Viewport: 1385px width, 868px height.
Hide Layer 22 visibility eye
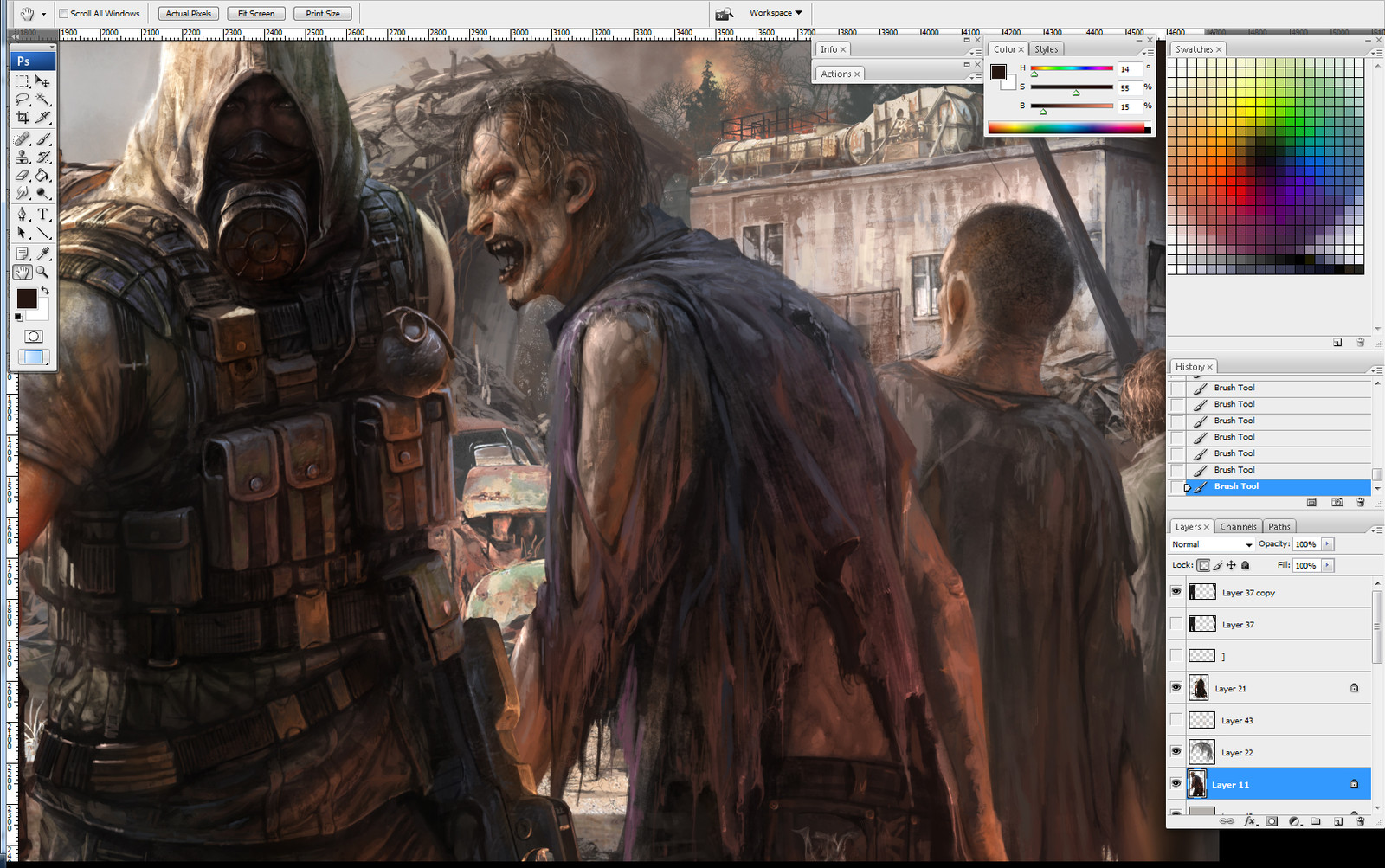point(1176,751)
